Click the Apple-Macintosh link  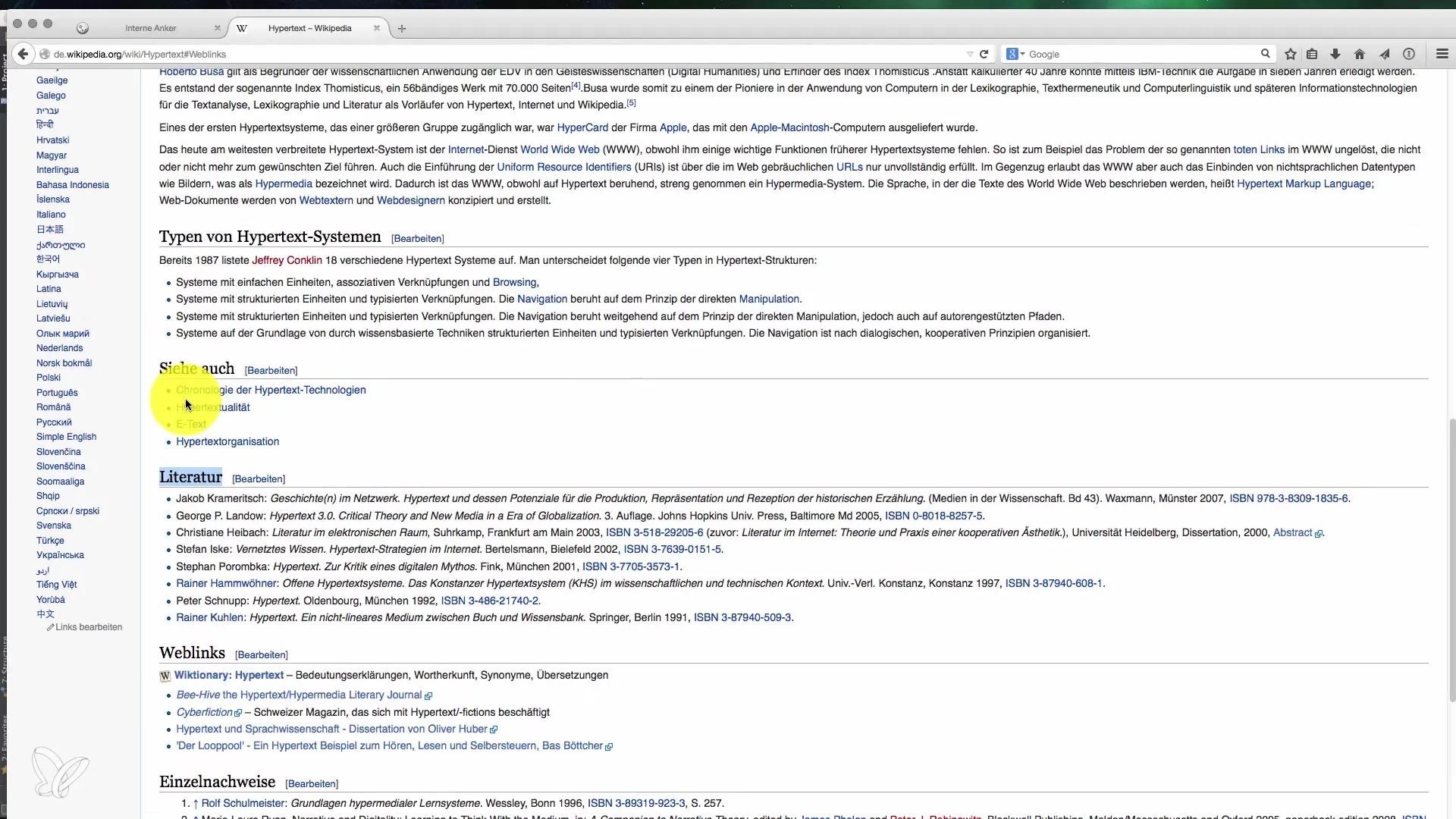pos(789,127)
